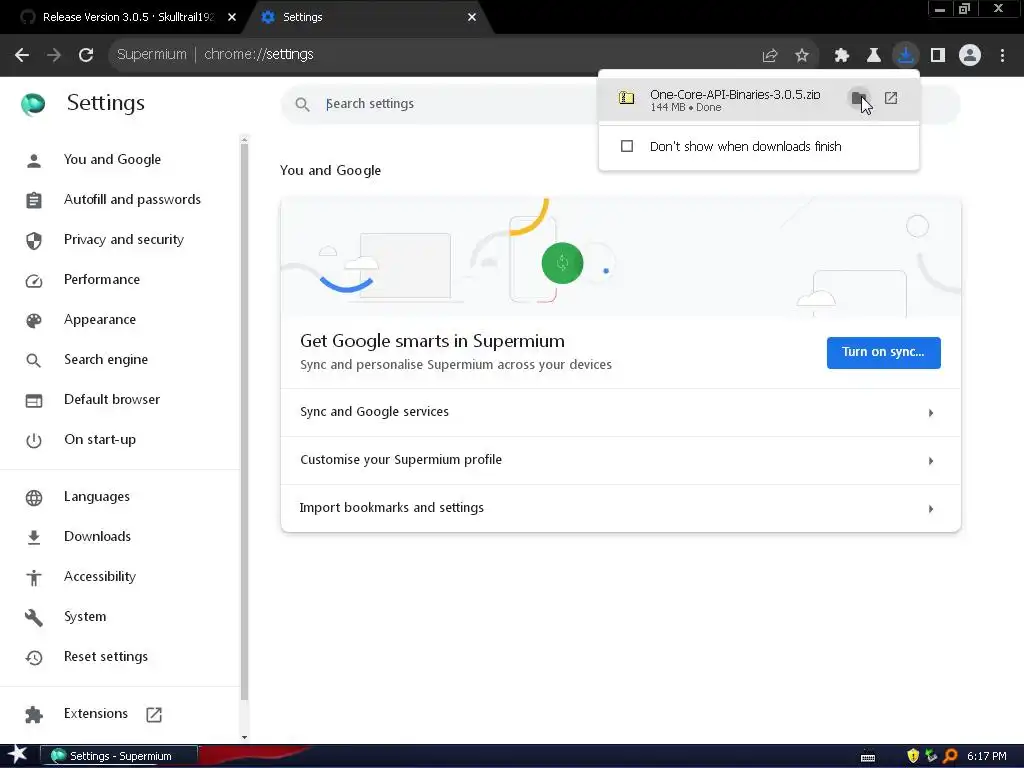
Task: Open Privacy and security section
Action: (124, 240)
